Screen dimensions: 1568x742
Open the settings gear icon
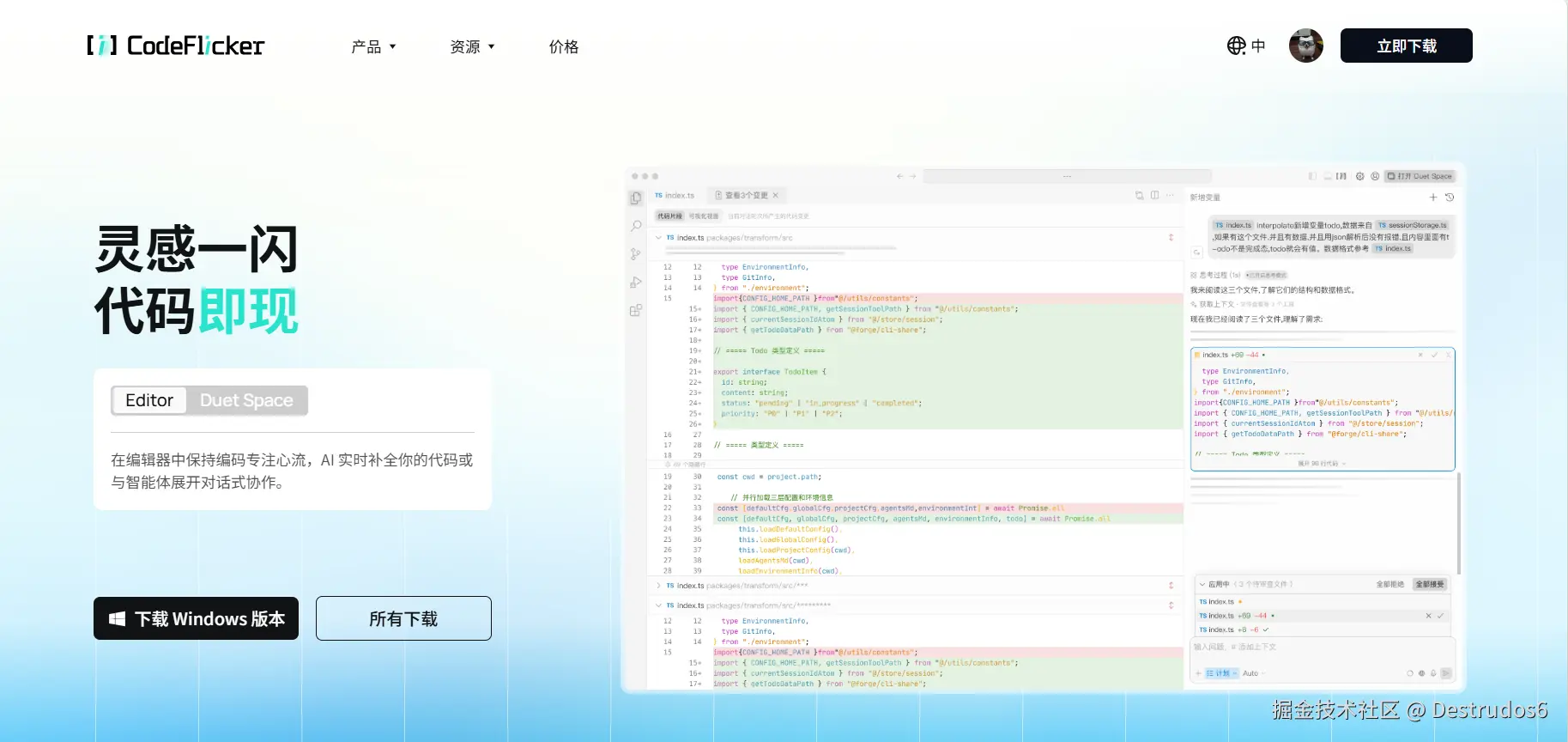(1360, 176)
